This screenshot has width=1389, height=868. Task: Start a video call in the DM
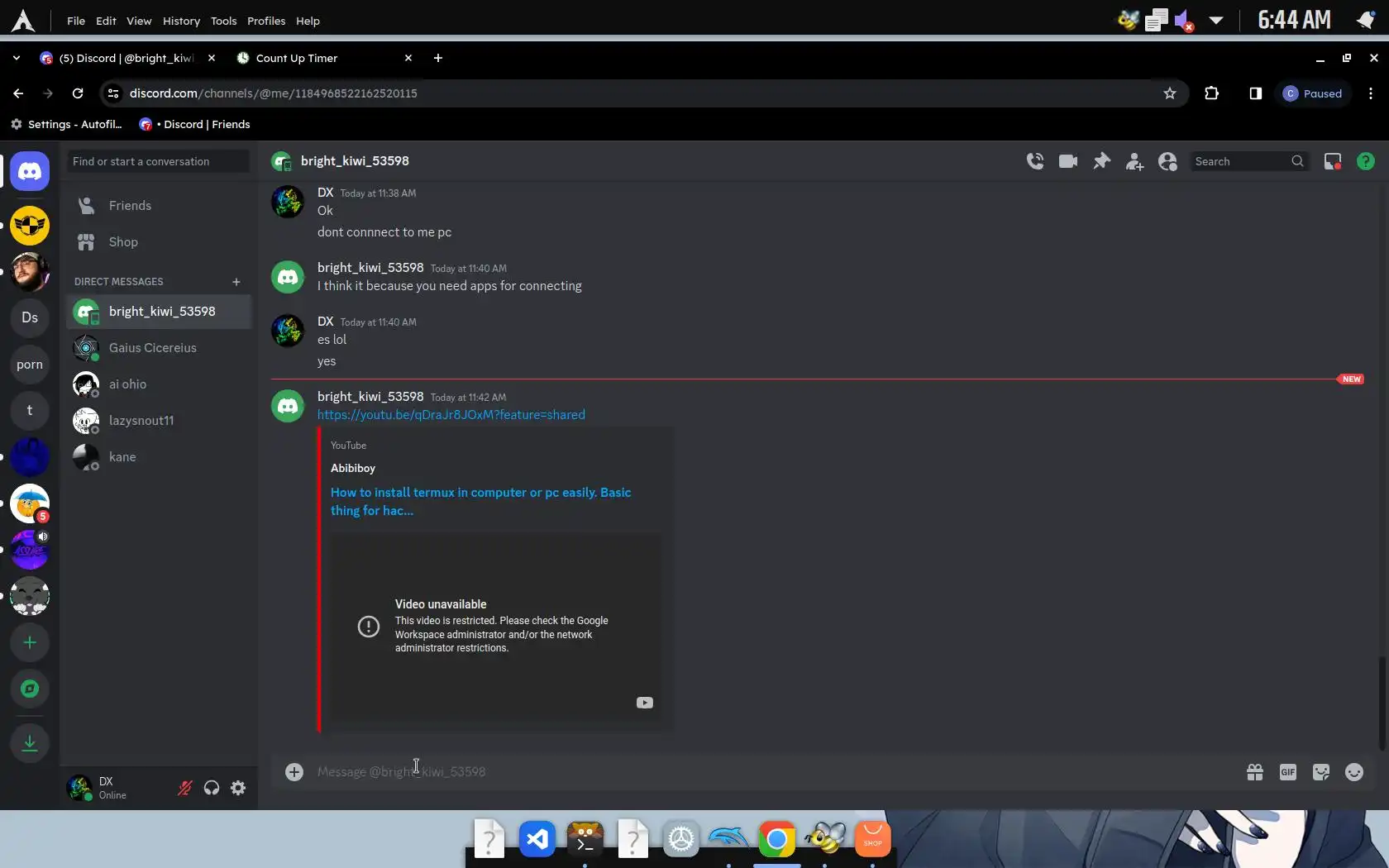(1068, 161)
